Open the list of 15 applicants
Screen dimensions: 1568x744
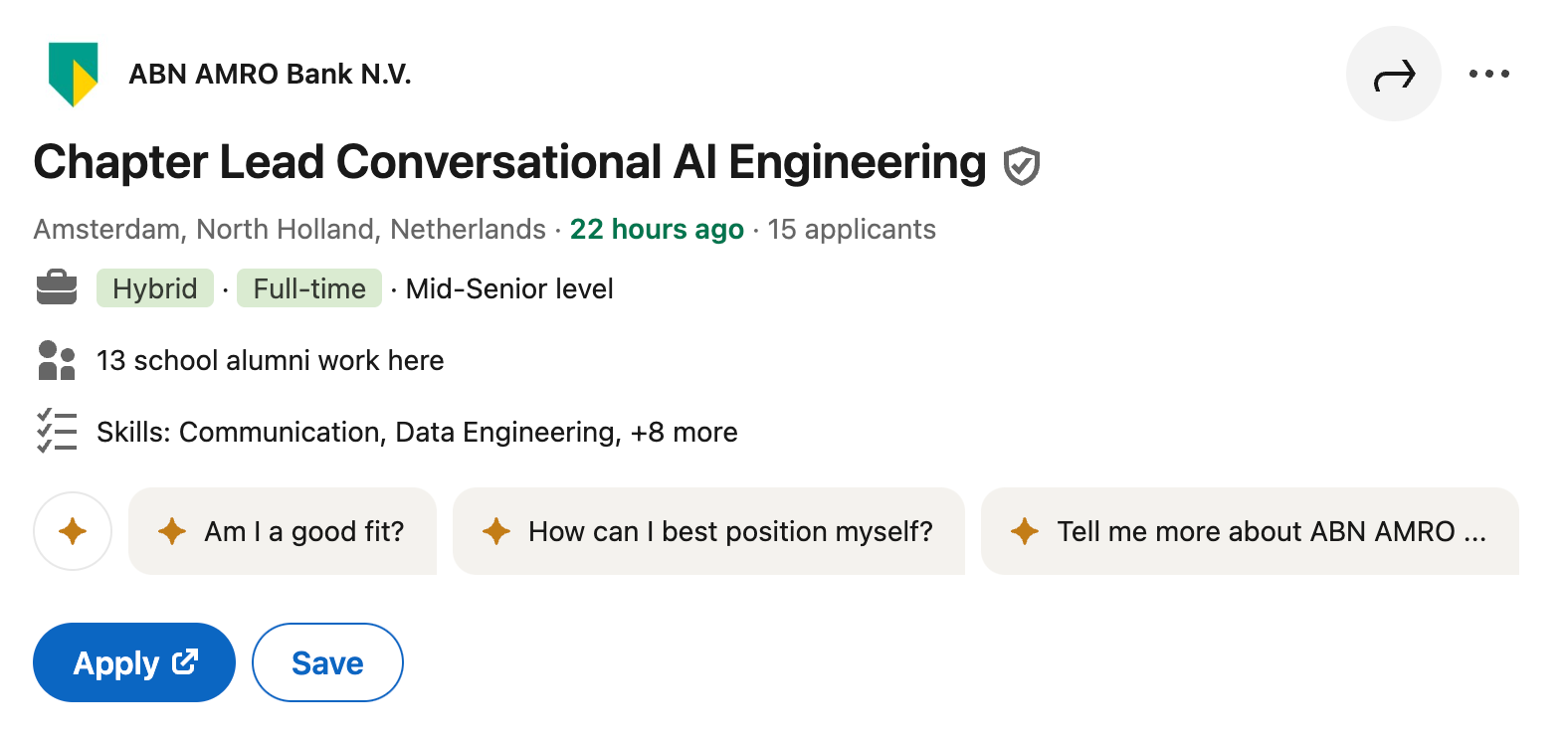(x=852, y=229)
